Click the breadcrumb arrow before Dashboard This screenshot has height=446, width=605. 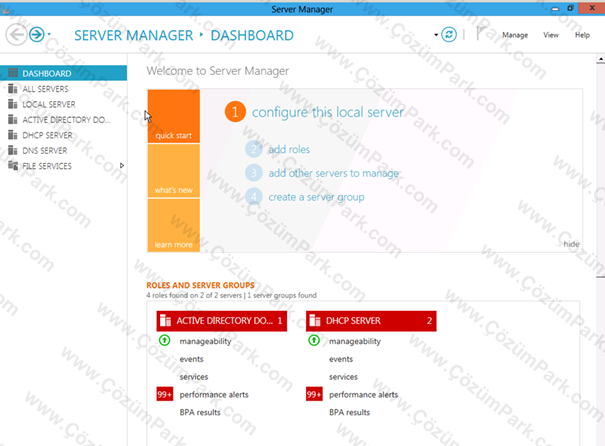pyautogui.click(x=201, y=35)
